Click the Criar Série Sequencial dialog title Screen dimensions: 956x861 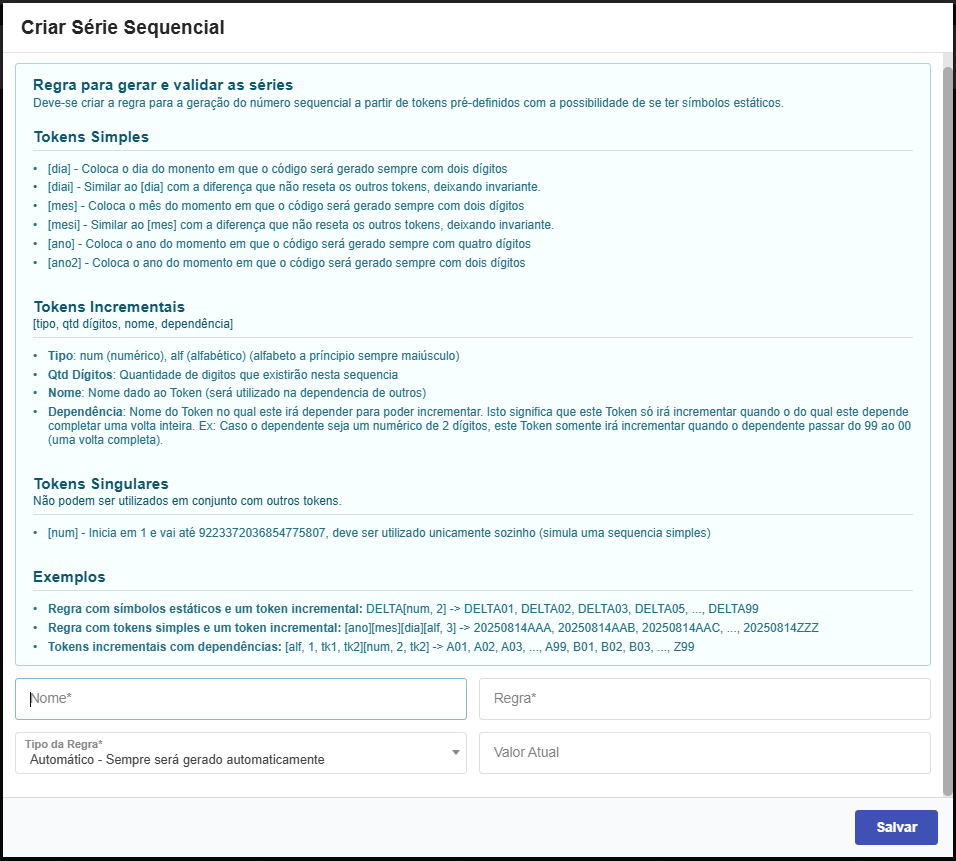coord(123,27)
